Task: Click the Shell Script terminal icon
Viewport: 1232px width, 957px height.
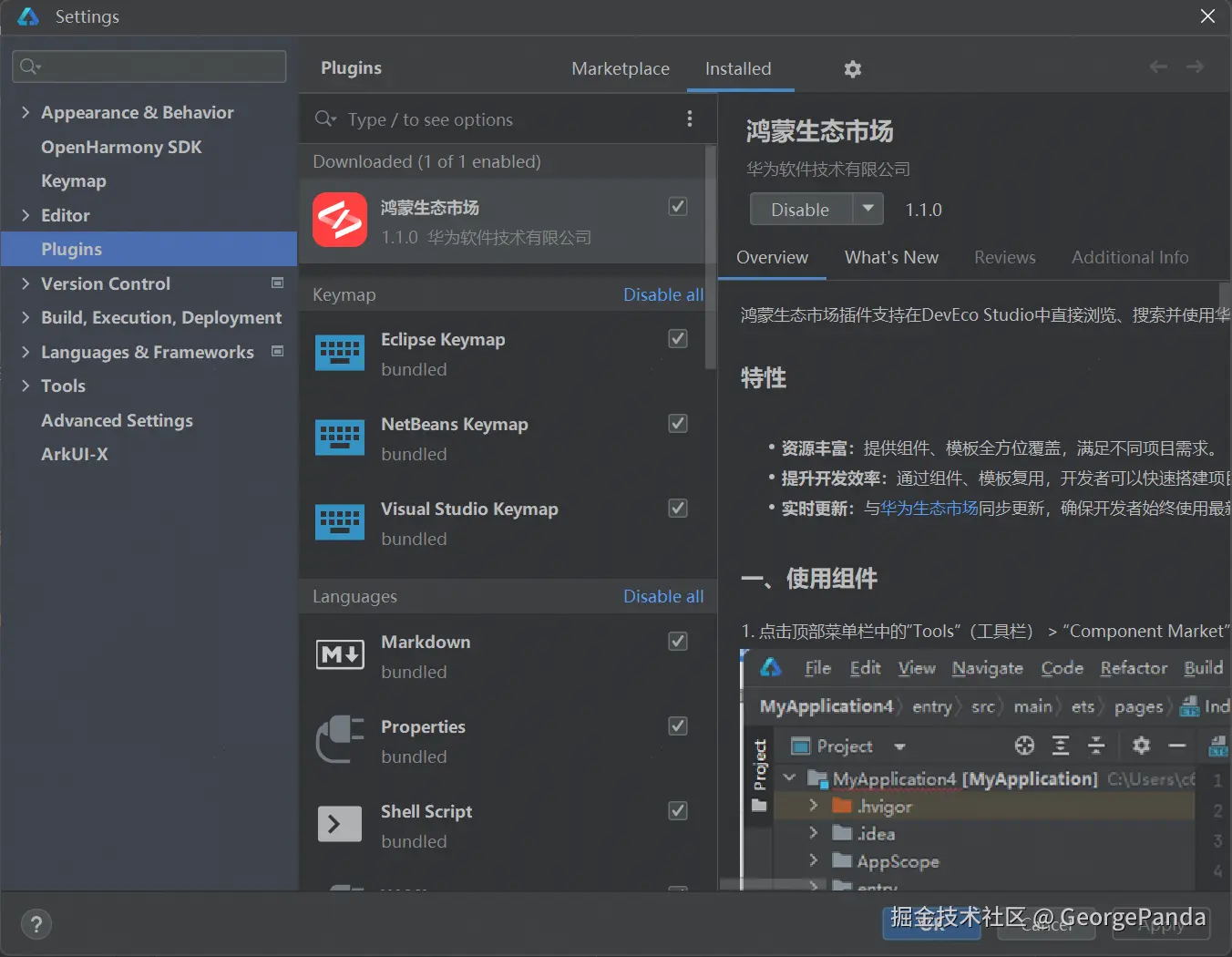Action: point(340,824)
